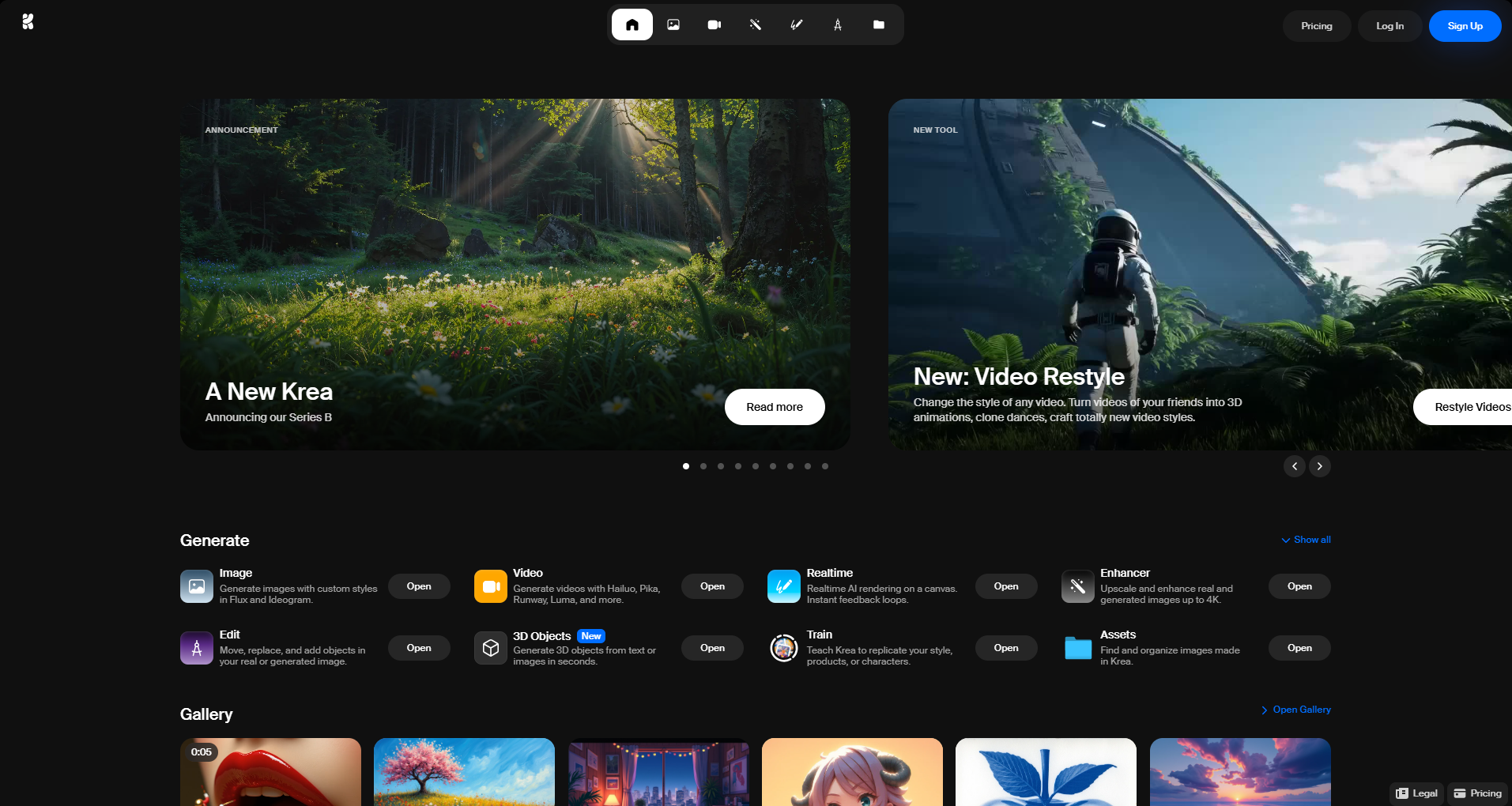Open the sunset clouds thumbnail
This screenshot has height=806, width=1512.
(x=1240, y=772)
